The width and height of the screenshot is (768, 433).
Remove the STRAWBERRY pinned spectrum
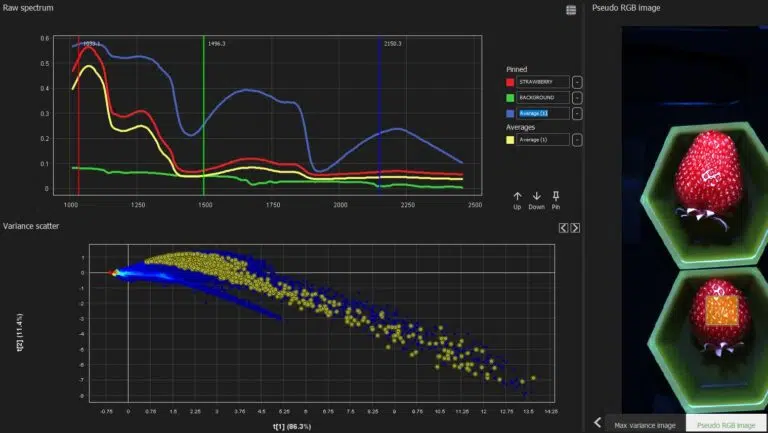[x=577, y=82]
